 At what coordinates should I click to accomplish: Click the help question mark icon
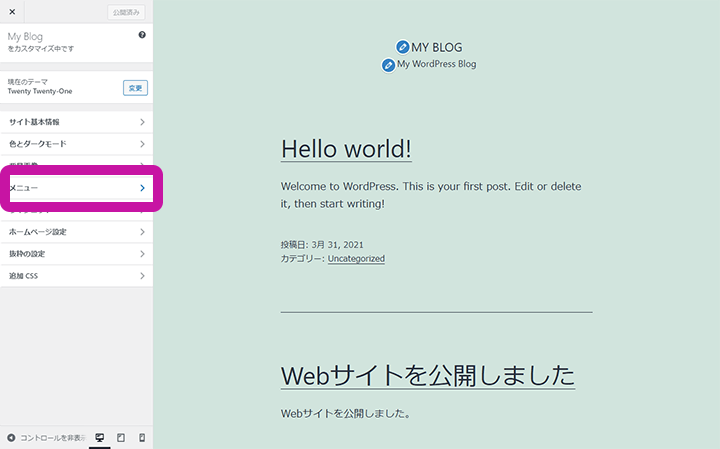[142, 35]
